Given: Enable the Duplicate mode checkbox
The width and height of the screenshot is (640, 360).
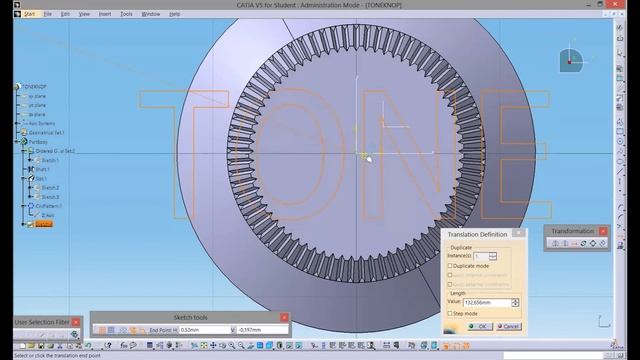Looking at the screenshot, I should 450,266.
